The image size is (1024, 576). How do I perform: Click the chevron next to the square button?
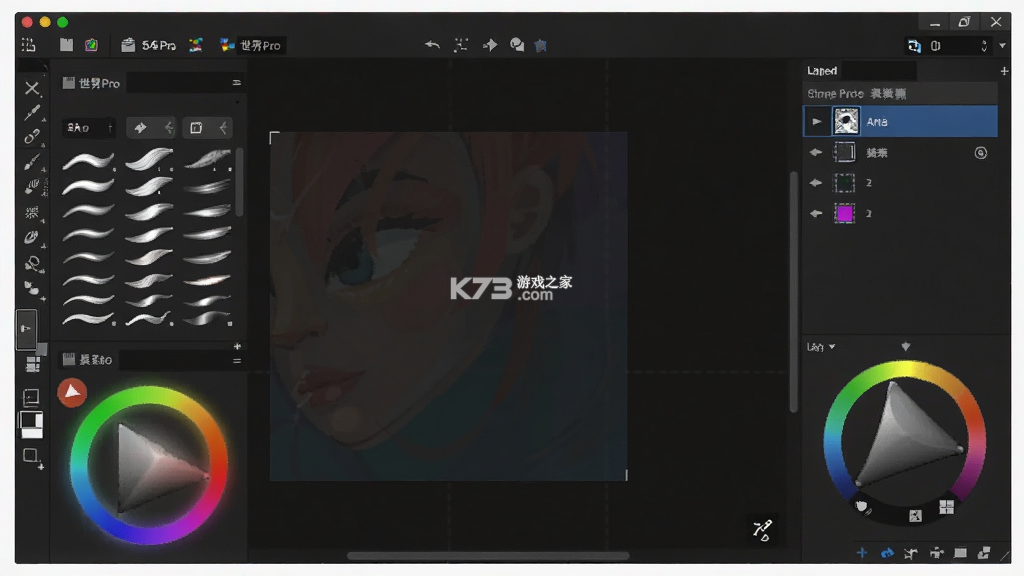click(x=223, y=128)
